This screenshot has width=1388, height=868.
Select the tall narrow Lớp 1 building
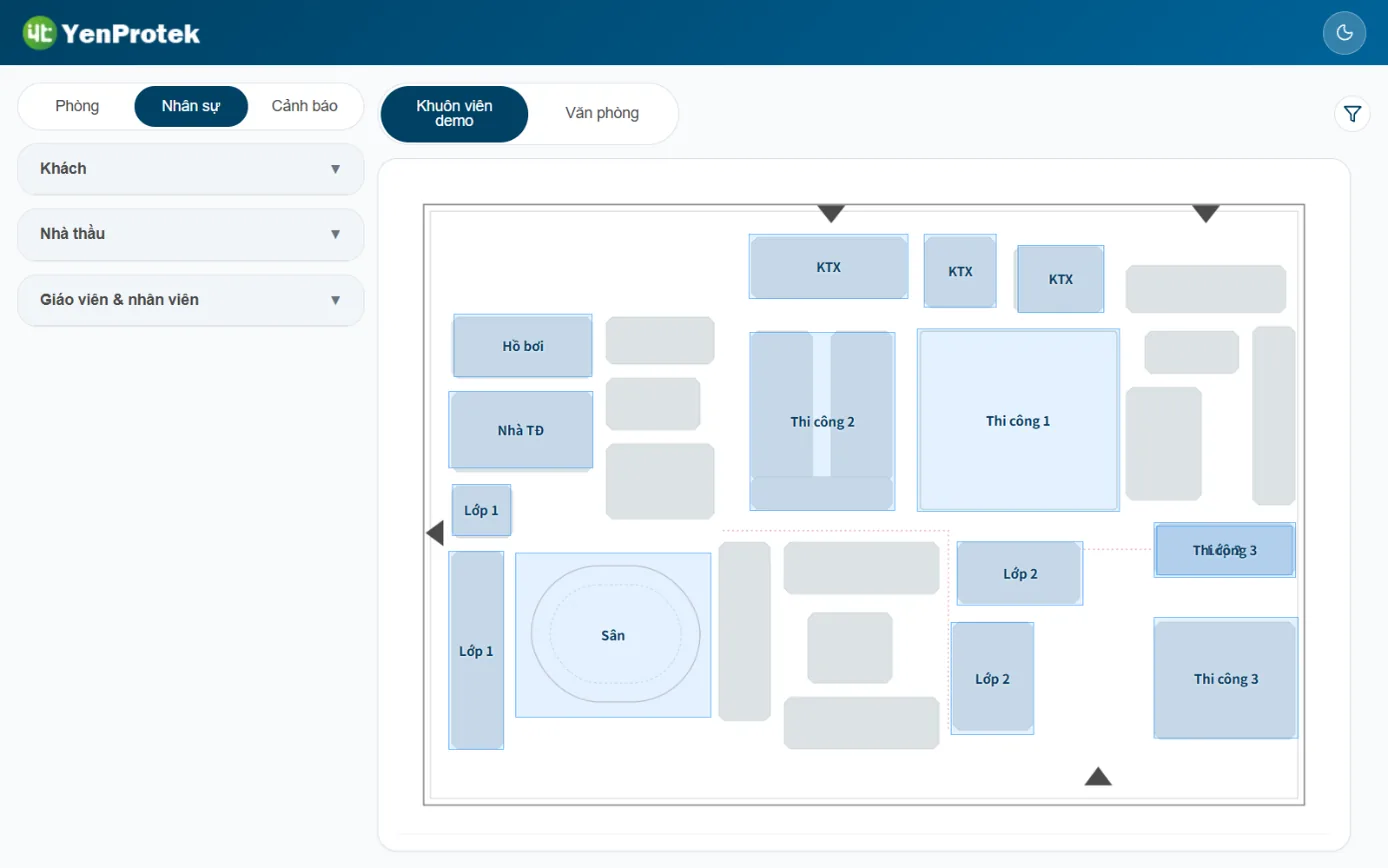click(476, 651)
